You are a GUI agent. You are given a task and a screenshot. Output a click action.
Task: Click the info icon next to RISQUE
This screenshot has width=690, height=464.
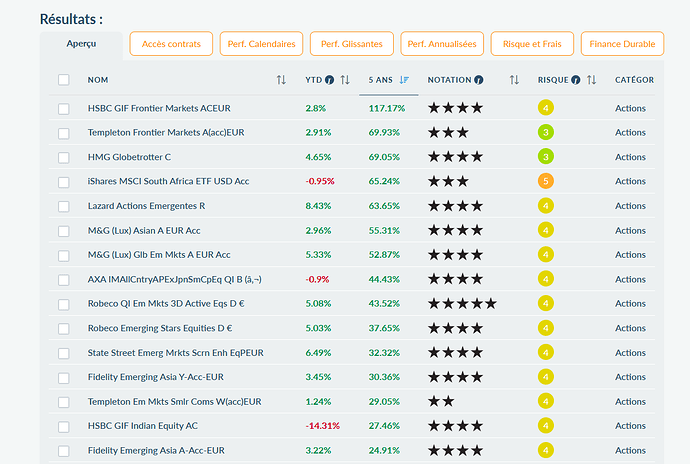tap(576, 80)
